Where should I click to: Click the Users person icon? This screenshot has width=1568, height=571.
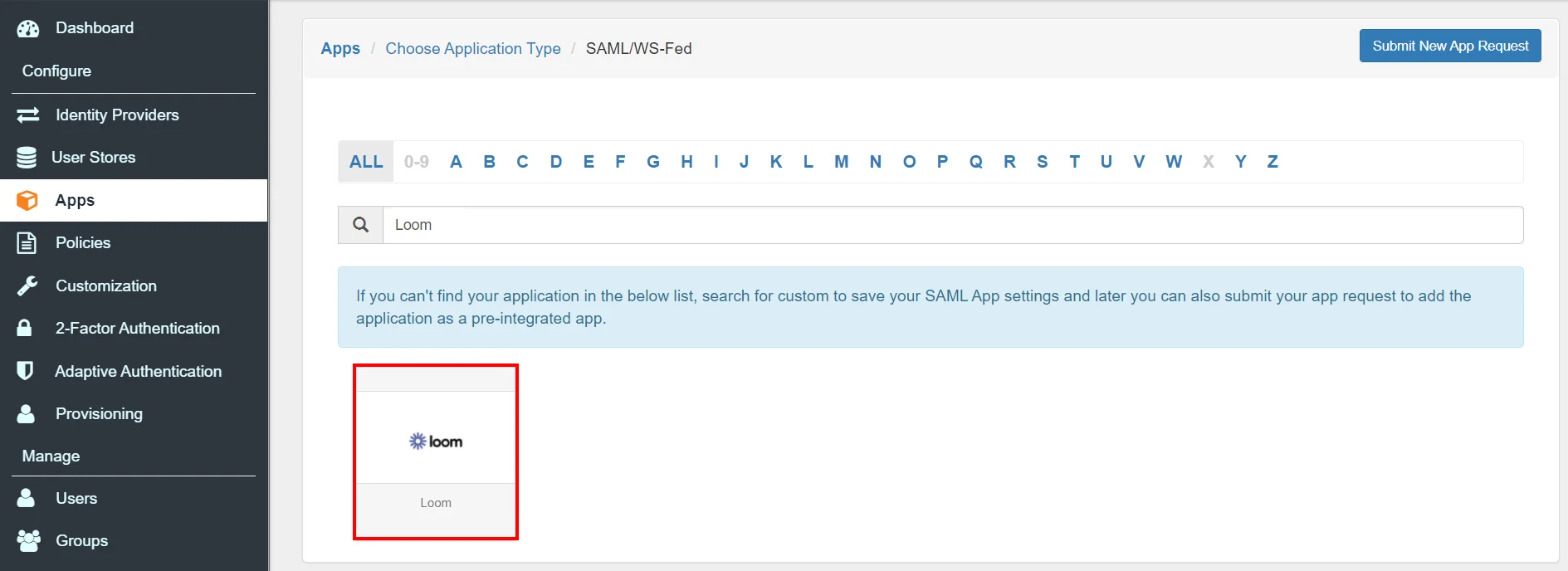[x=26, y=498]
